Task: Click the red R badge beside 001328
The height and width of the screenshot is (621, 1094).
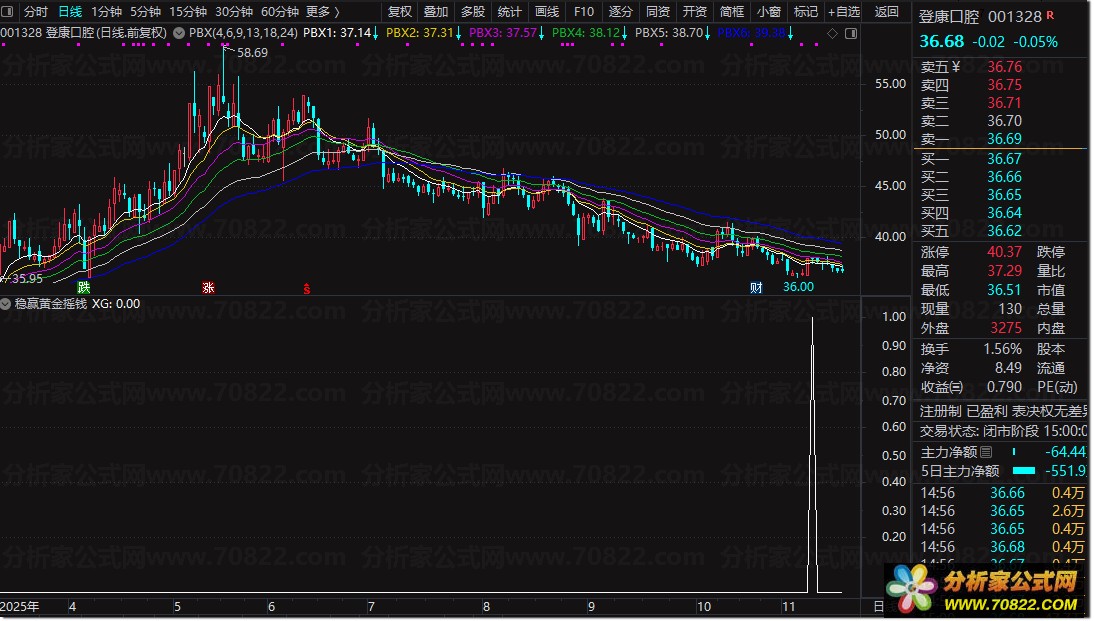Action: pyautogui.click(x=1050, y=15)
